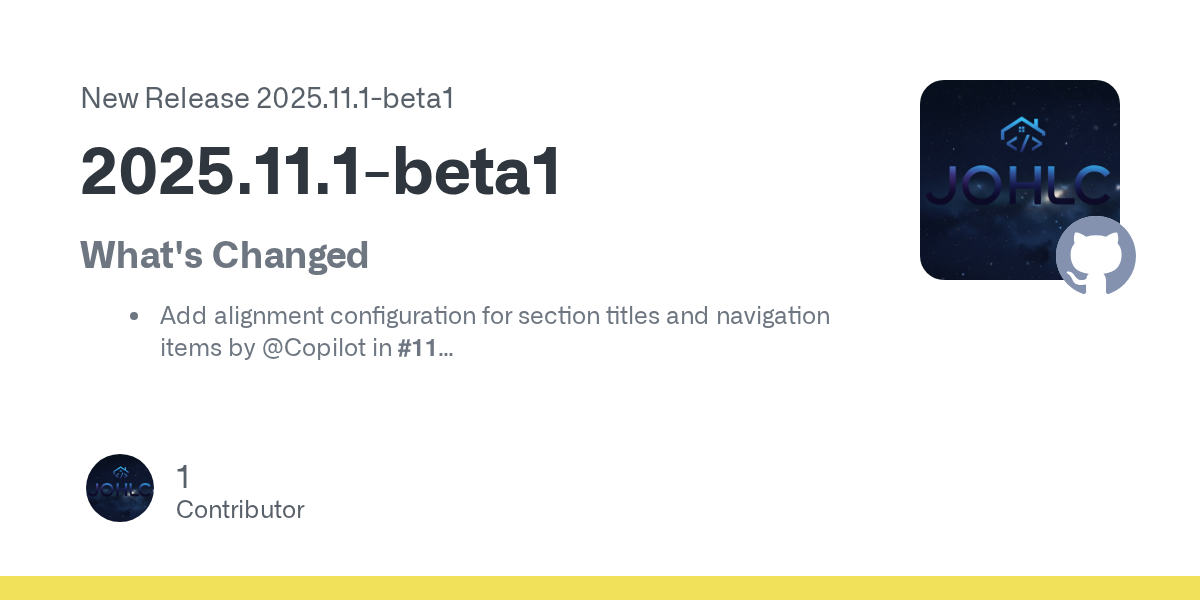The height and width of the screenshot is (600, 1200).
Task: Click the word "navigation" in changelog entry
Action: point(773,316)
